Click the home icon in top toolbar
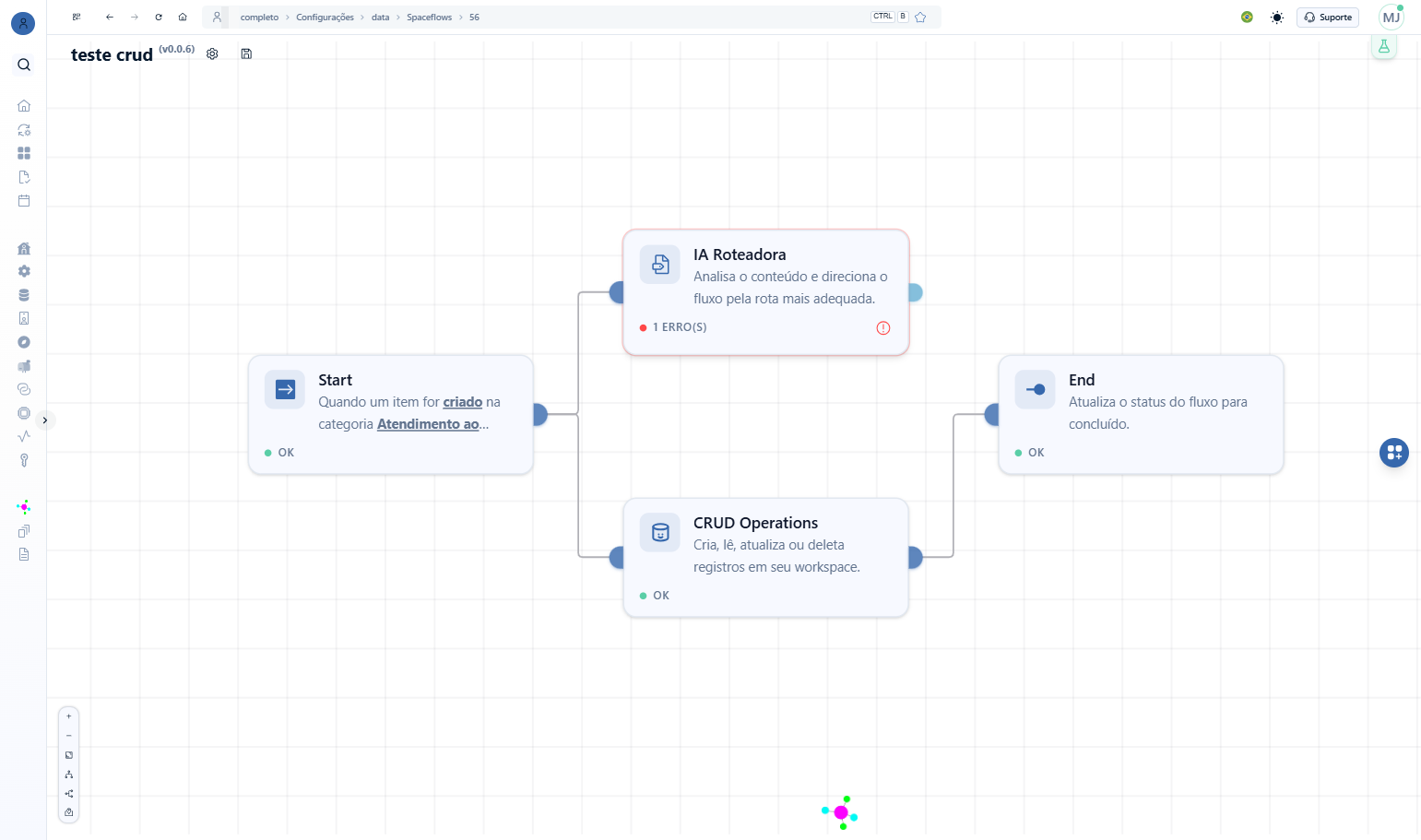Screen dimensions: 1421x840 (x=183, y=17)
